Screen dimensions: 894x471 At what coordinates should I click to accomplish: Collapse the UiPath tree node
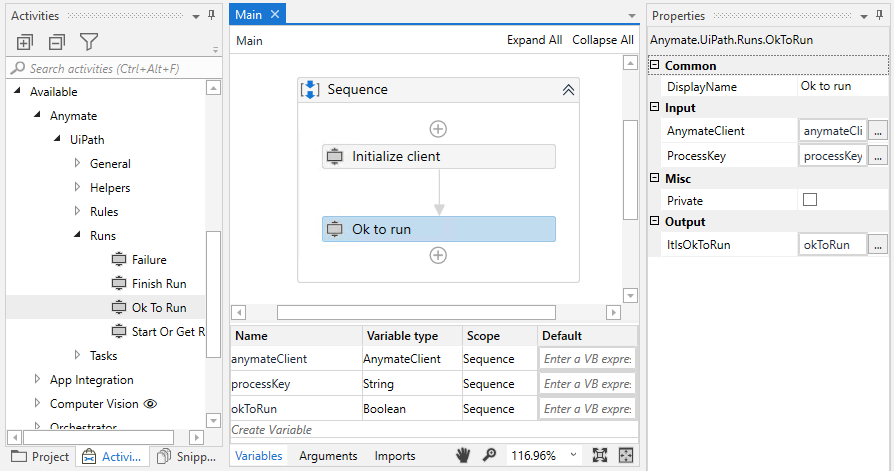58,139
